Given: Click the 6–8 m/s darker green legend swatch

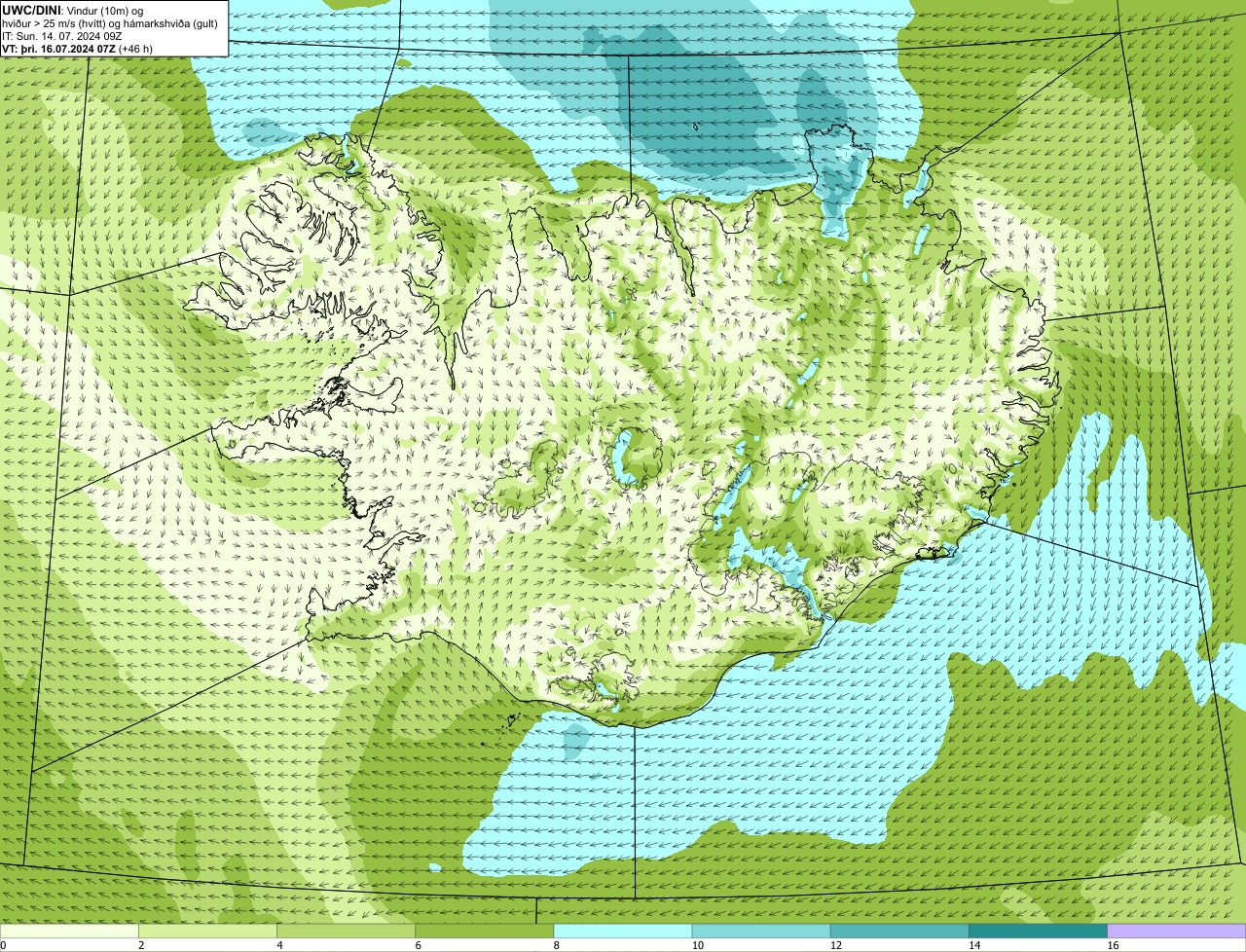Looking at the screenshot, I should pyautogui.click(x=485, y=931).
